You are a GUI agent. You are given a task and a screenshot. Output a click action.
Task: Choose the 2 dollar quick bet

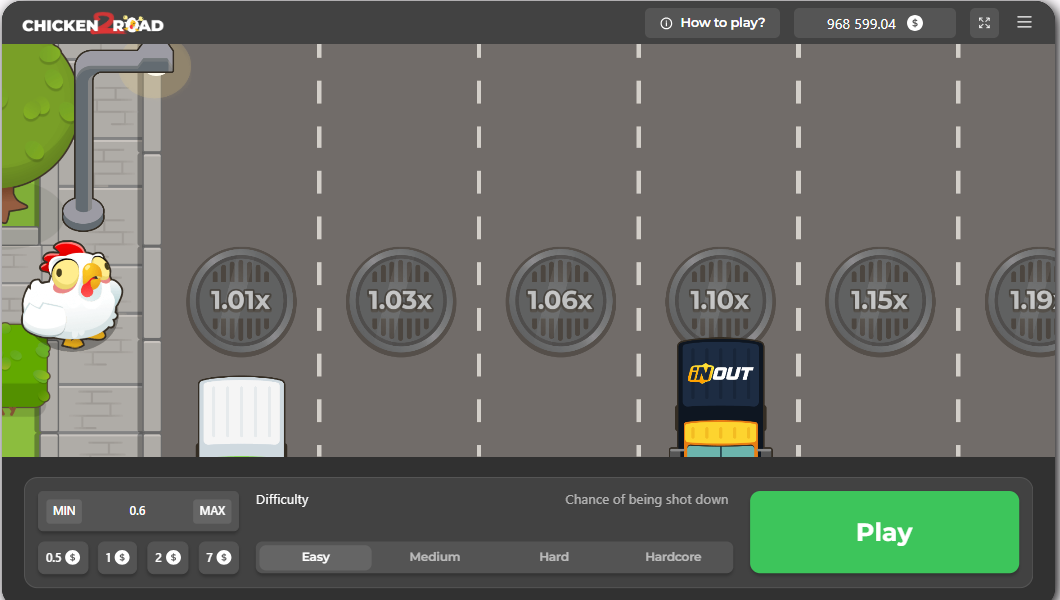tap(168, 557)
